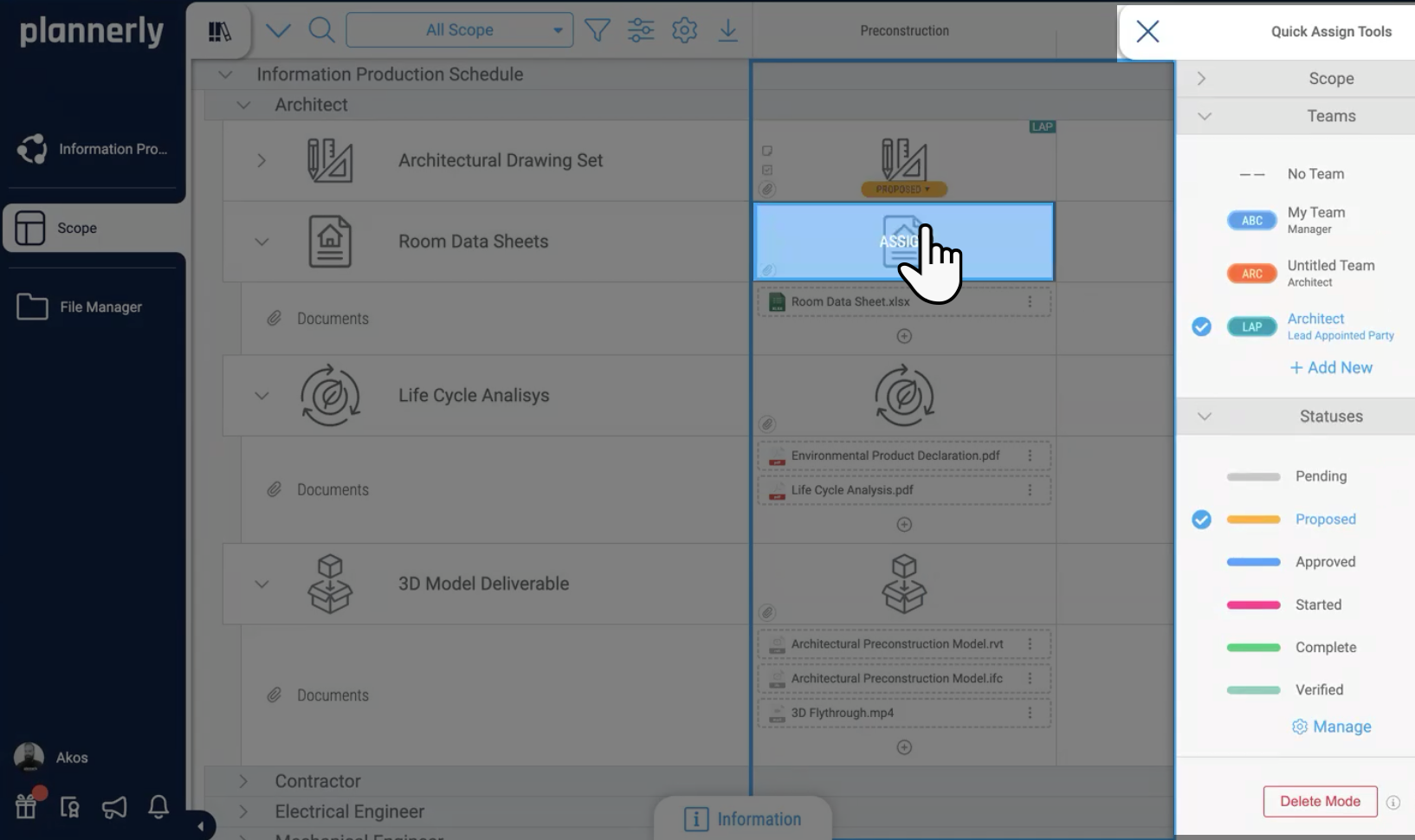Expand Architectural Drawing Set row
This screenshot has height=840, width=1415.
pyautogui.click(x=262, y=160)
